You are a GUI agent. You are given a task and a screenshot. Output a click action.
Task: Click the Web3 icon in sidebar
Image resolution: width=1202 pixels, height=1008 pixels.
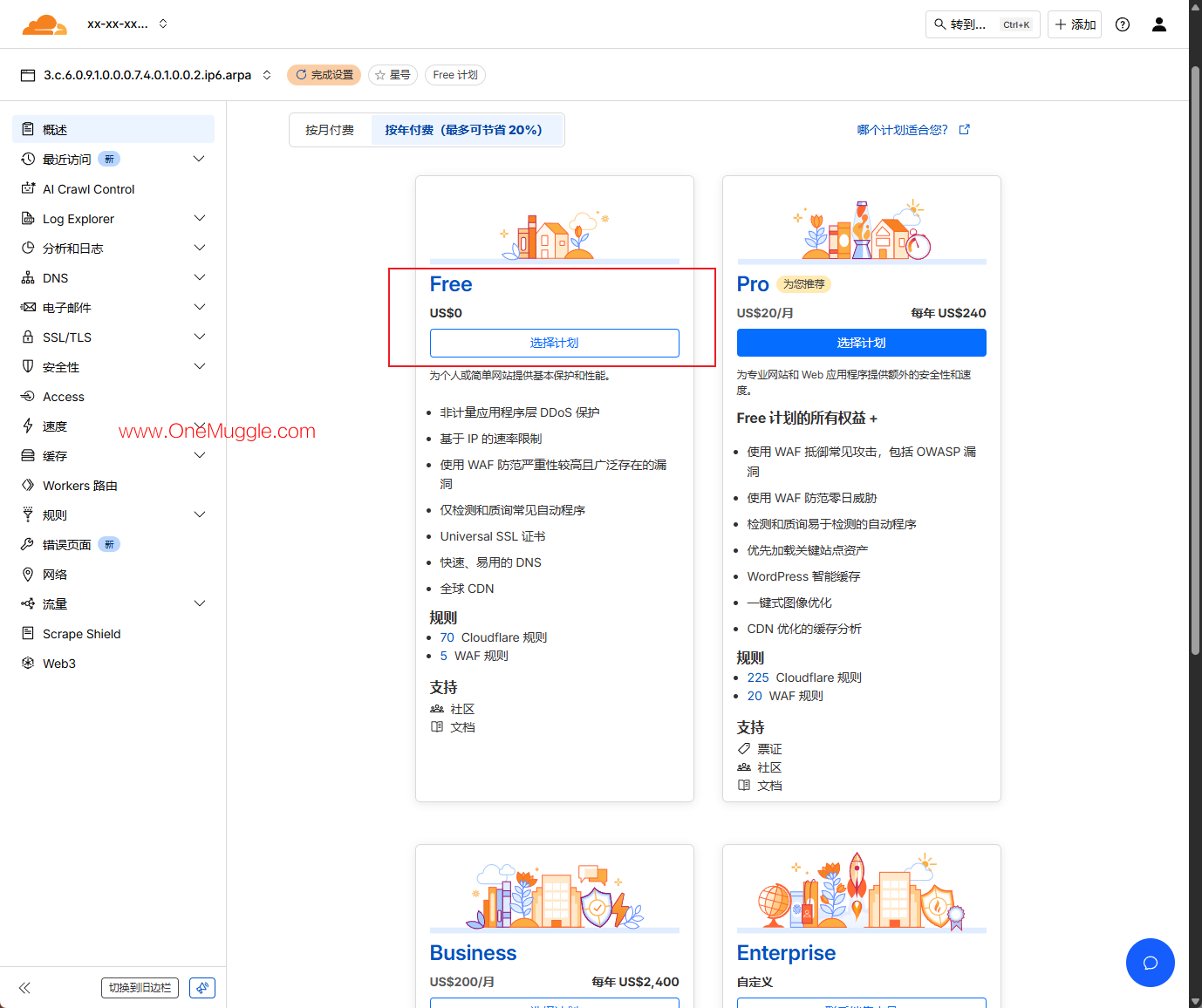(28, 663)
